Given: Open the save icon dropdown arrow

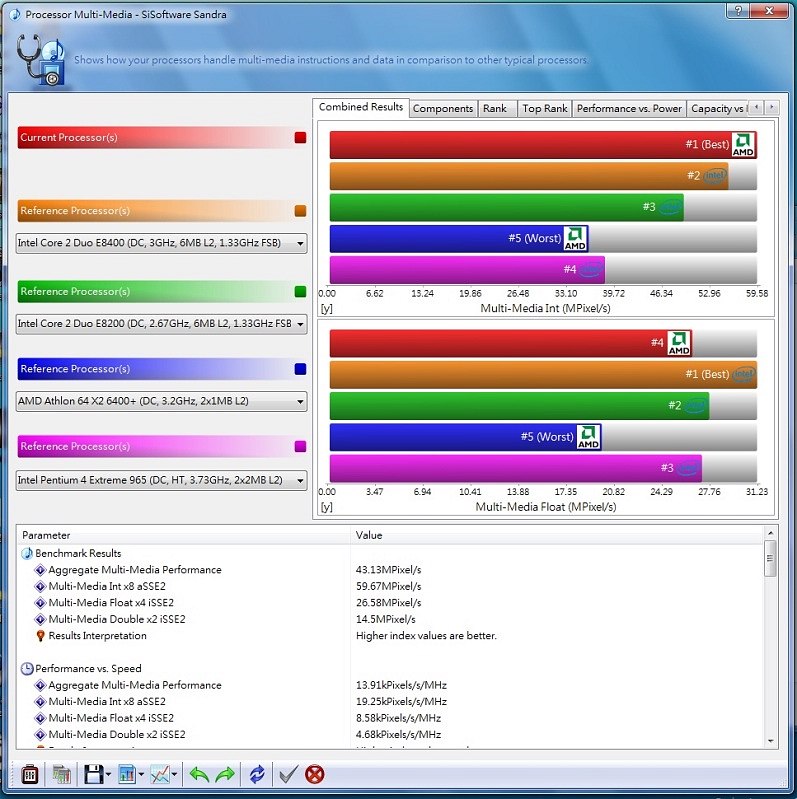Looking at the screenshot, I should pyautogui.click(x=109, y=775).
